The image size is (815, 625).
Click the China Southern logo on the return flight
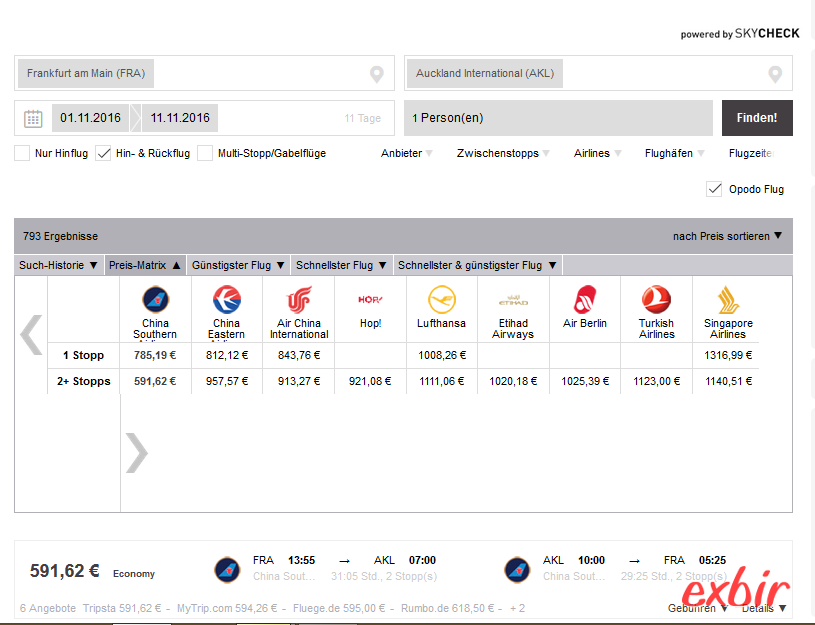coord(517,569)
